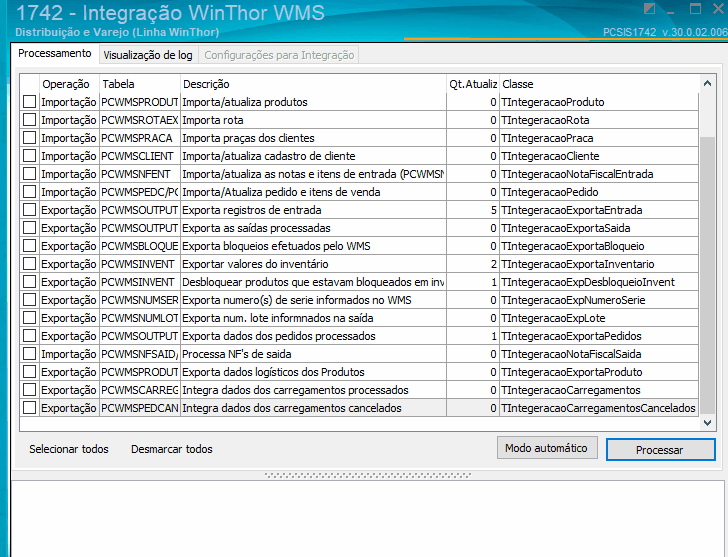The height and width of the screenshot is (557, 728).
Task: Click Selecionar todos link
Action: pos(69,449)
